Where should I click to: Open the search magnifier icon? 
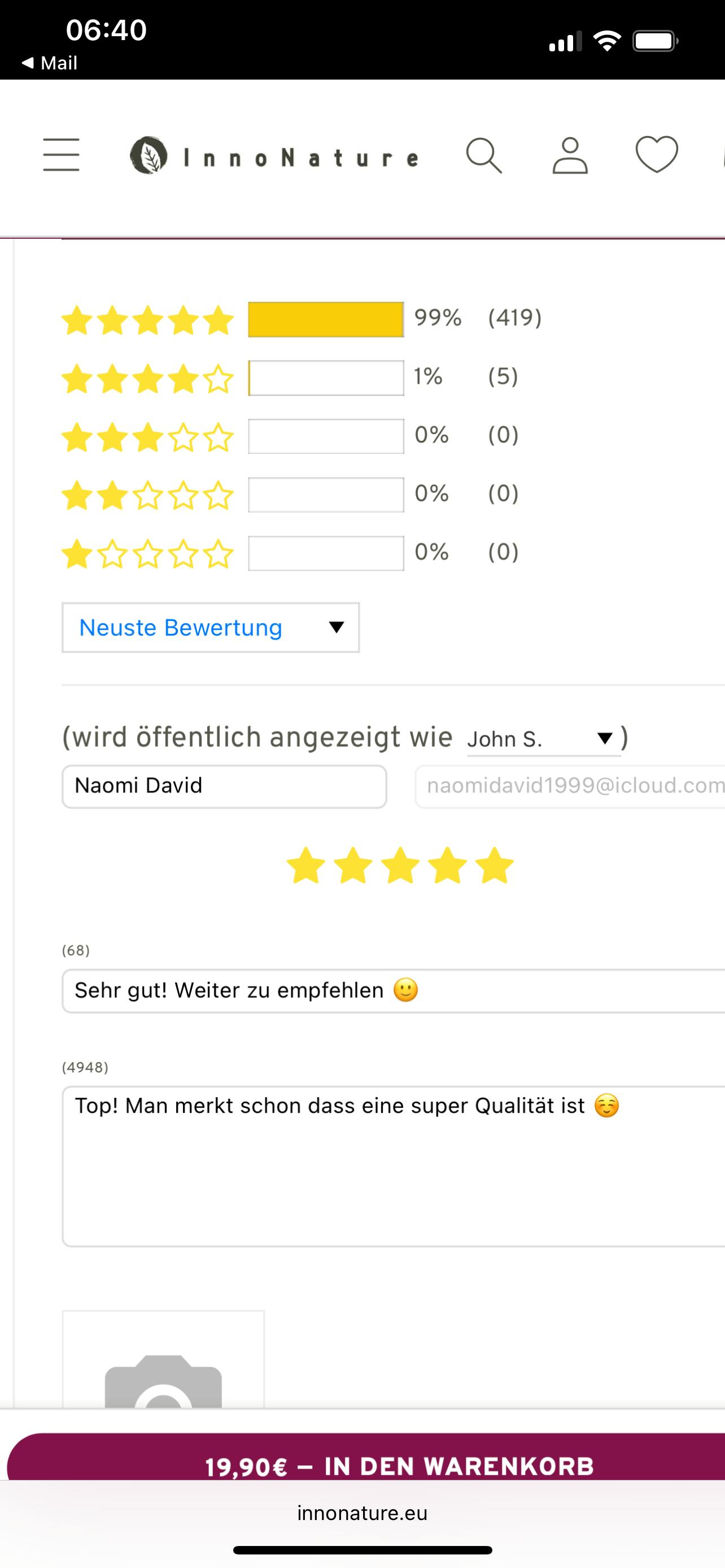coord(484,156)
